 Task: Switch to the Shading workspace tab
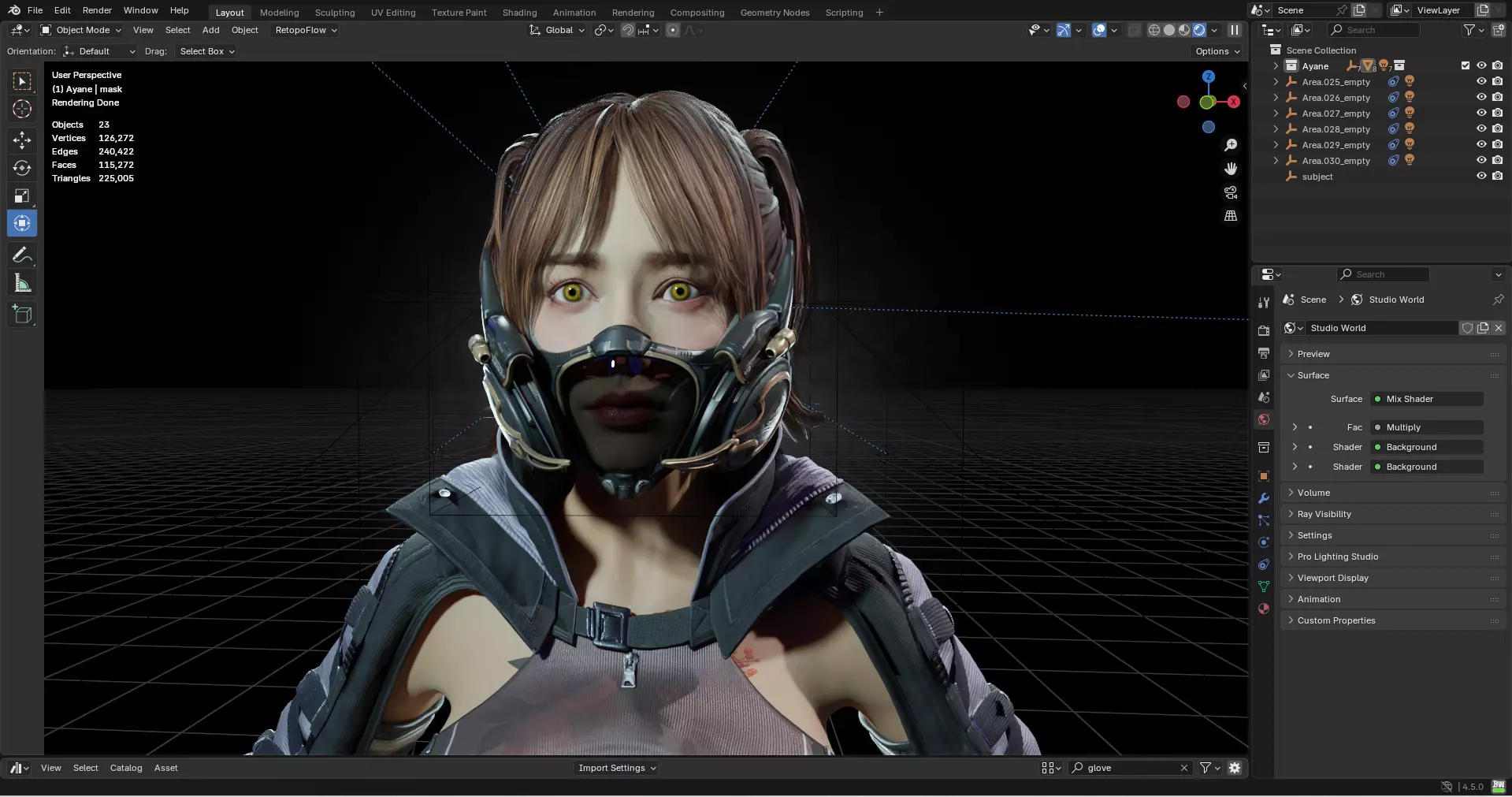click(519, 13)
